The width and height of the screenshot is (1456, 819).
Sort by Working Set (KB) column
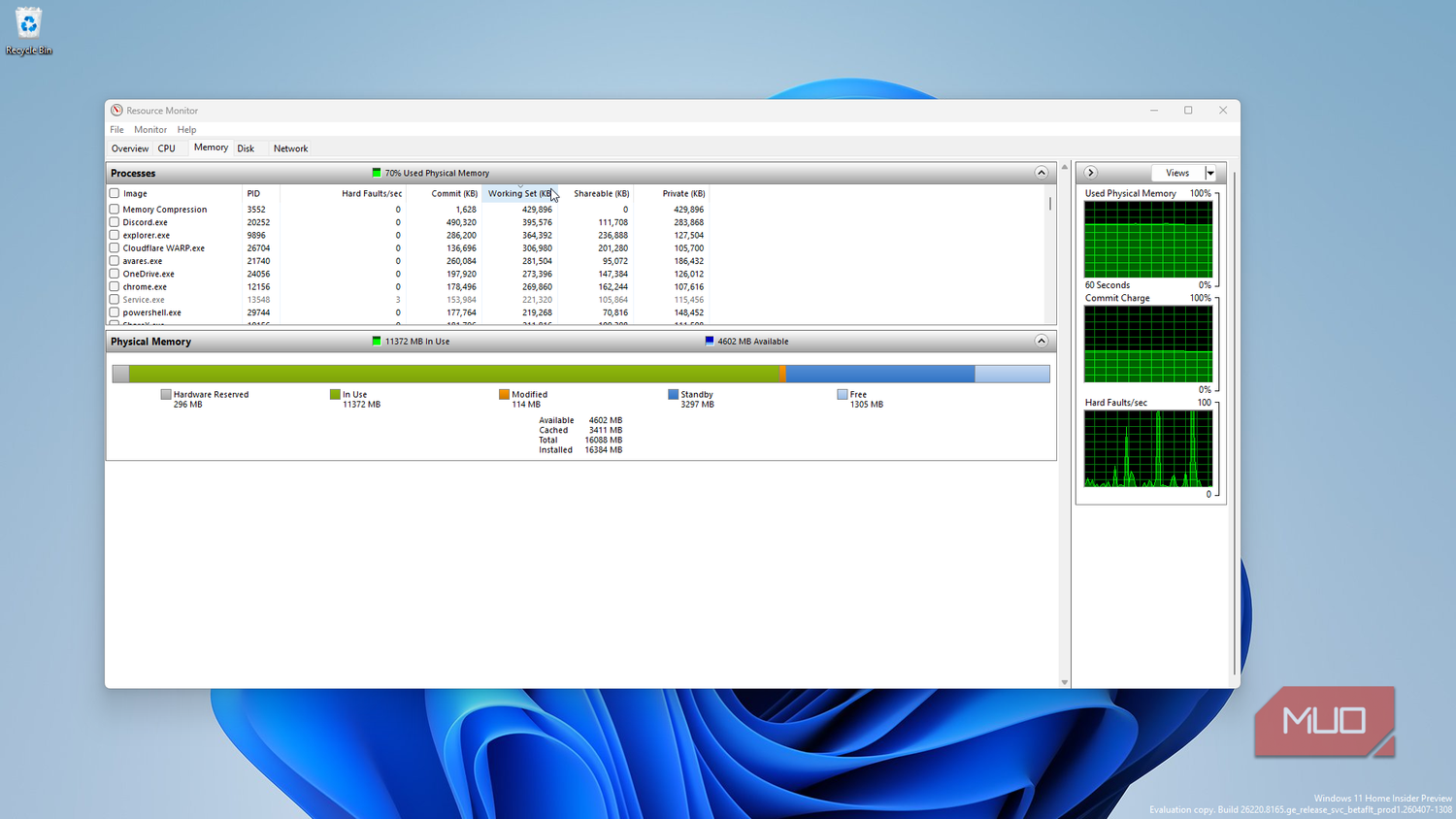[519, 193]
